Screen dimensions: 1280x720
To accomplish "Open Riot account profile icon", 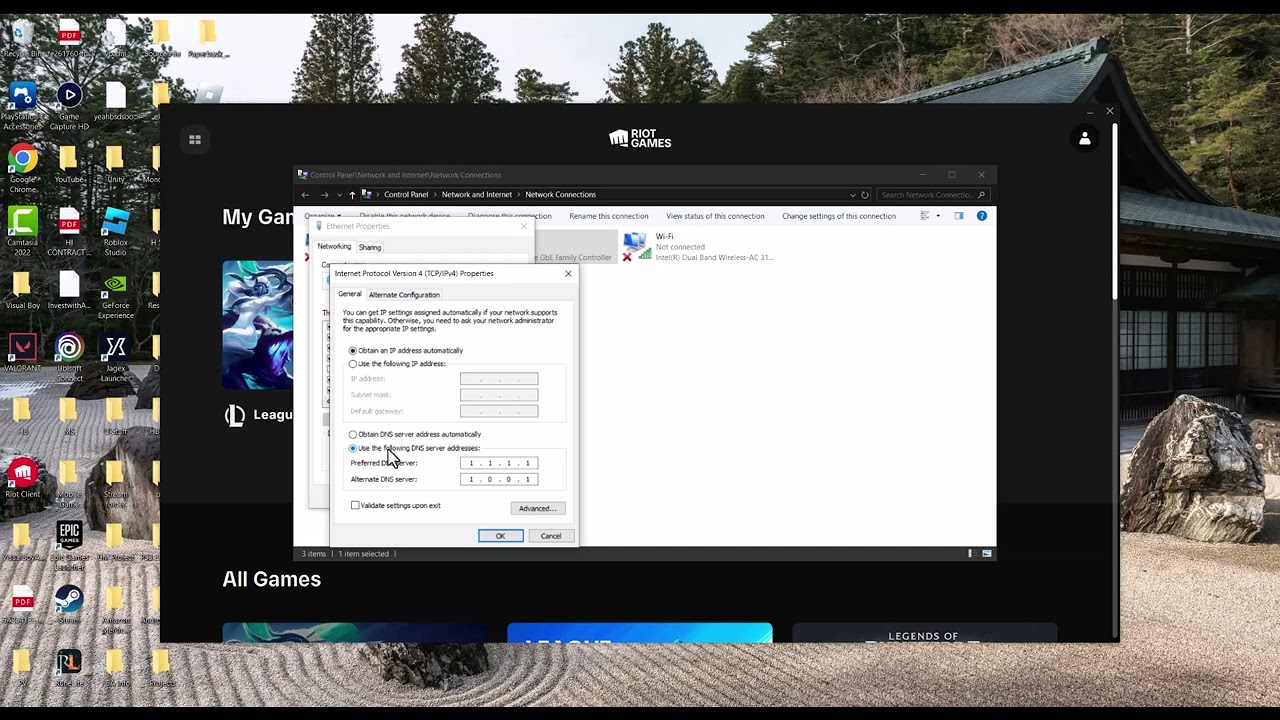I will click(1085, 139).
